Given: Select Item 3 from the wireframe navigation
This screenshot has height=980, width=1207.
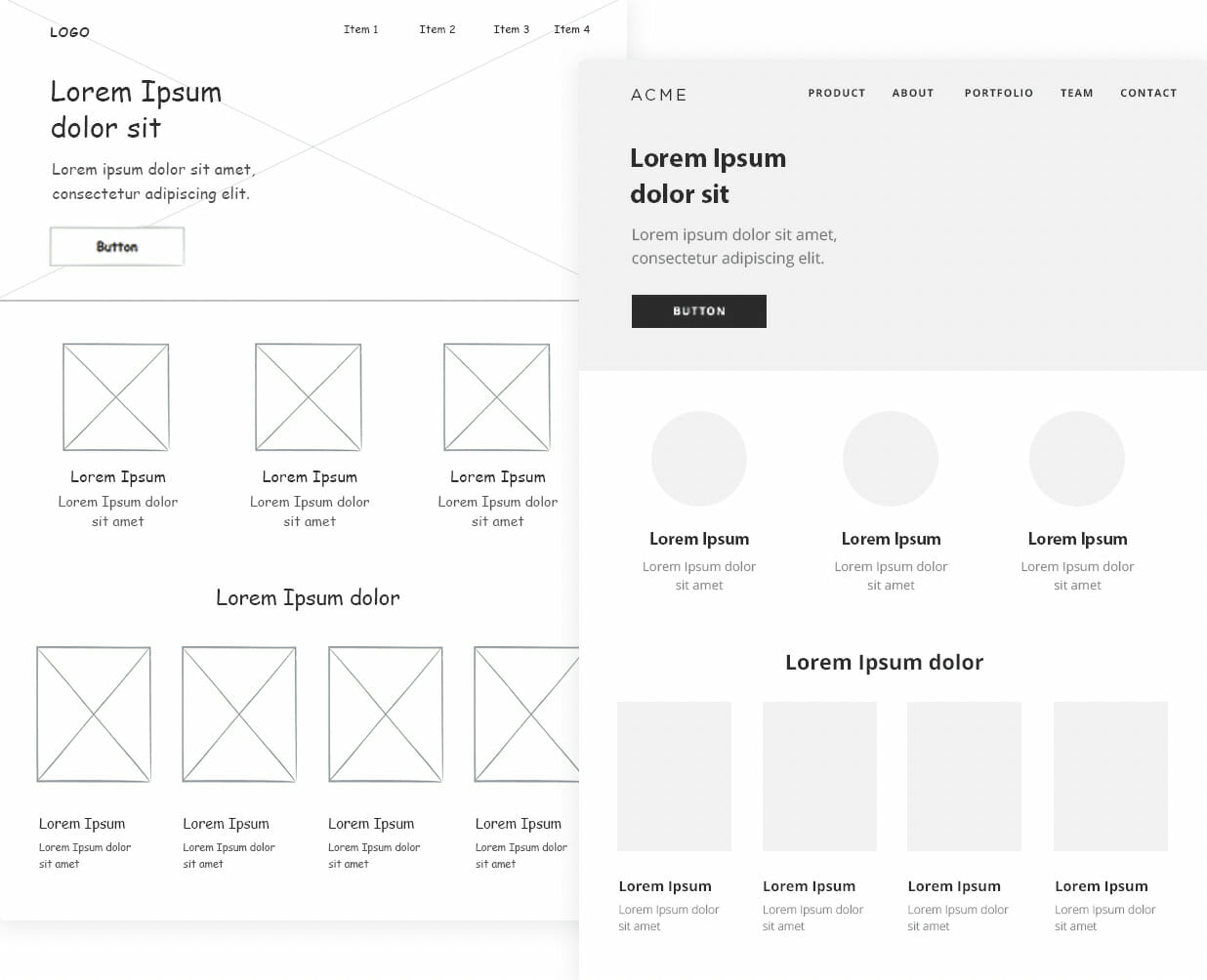Looking at the screenshot, I should click(x=511, y=29).
